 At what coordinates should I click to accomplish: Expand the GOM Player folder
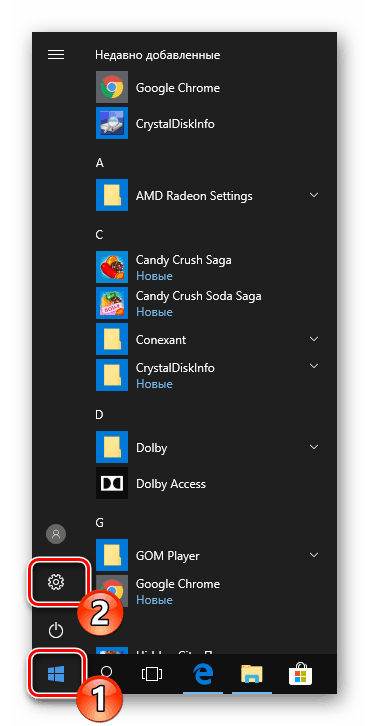coord(207,555)
